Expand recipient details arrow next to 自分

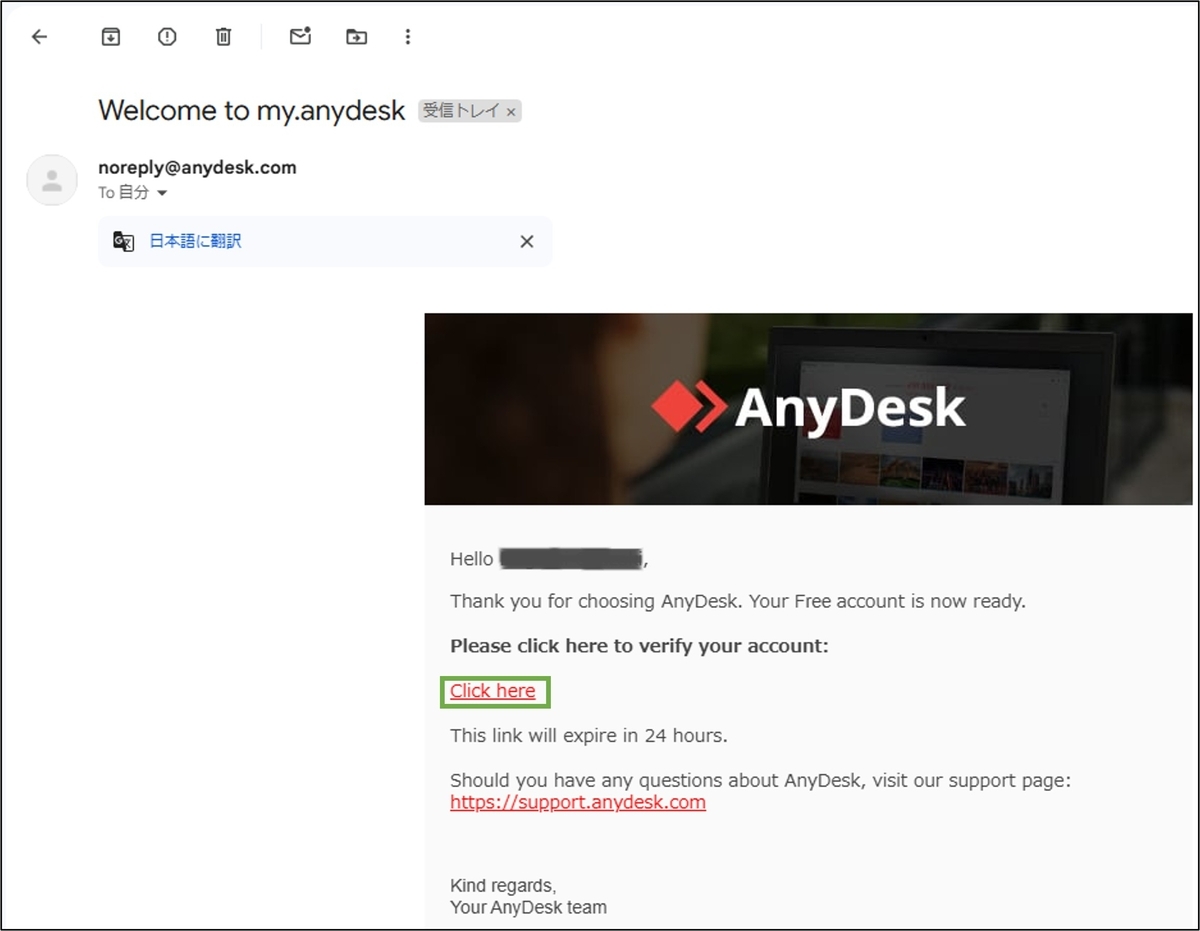pos(162,193)
